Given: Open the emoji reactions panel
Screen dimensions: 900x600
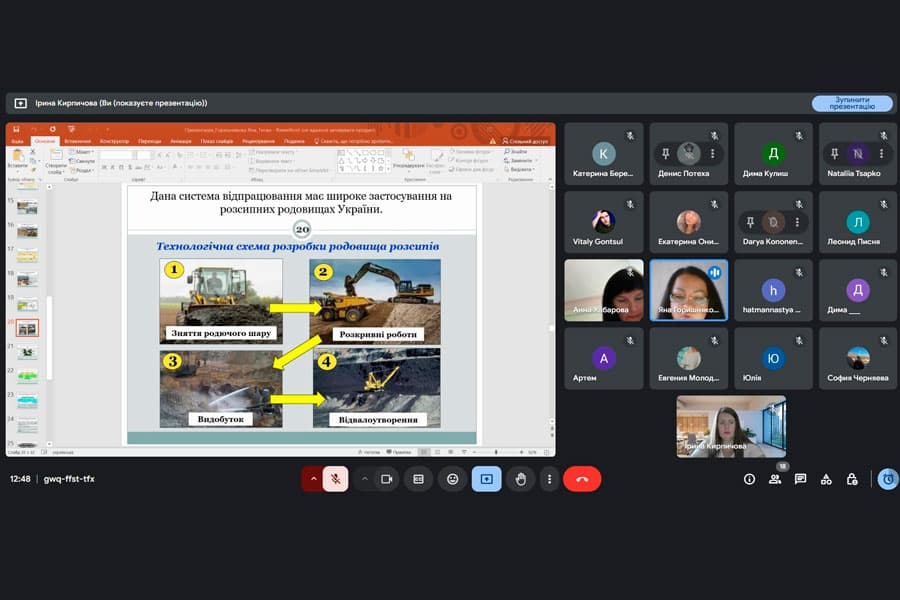Looking at the screenshot, I should (452, 479).
